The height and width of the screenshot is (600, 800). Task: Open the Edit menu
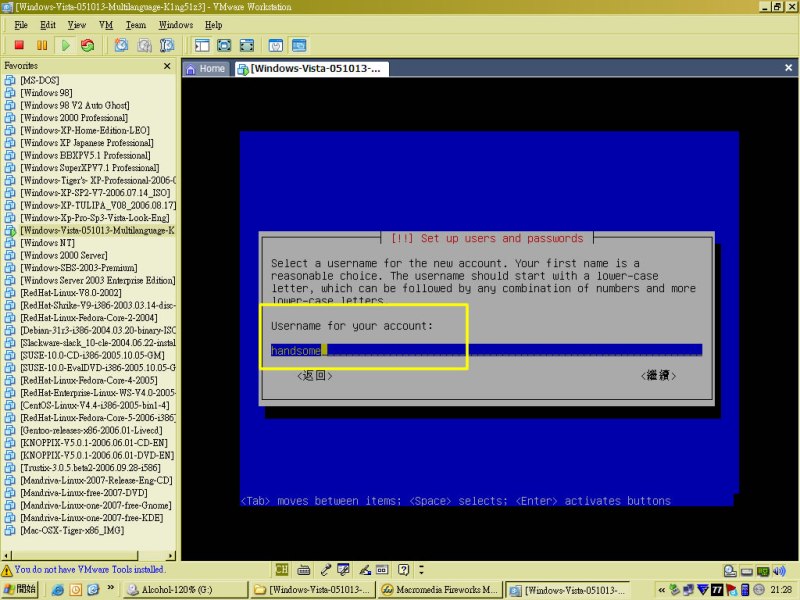(48, 25)
